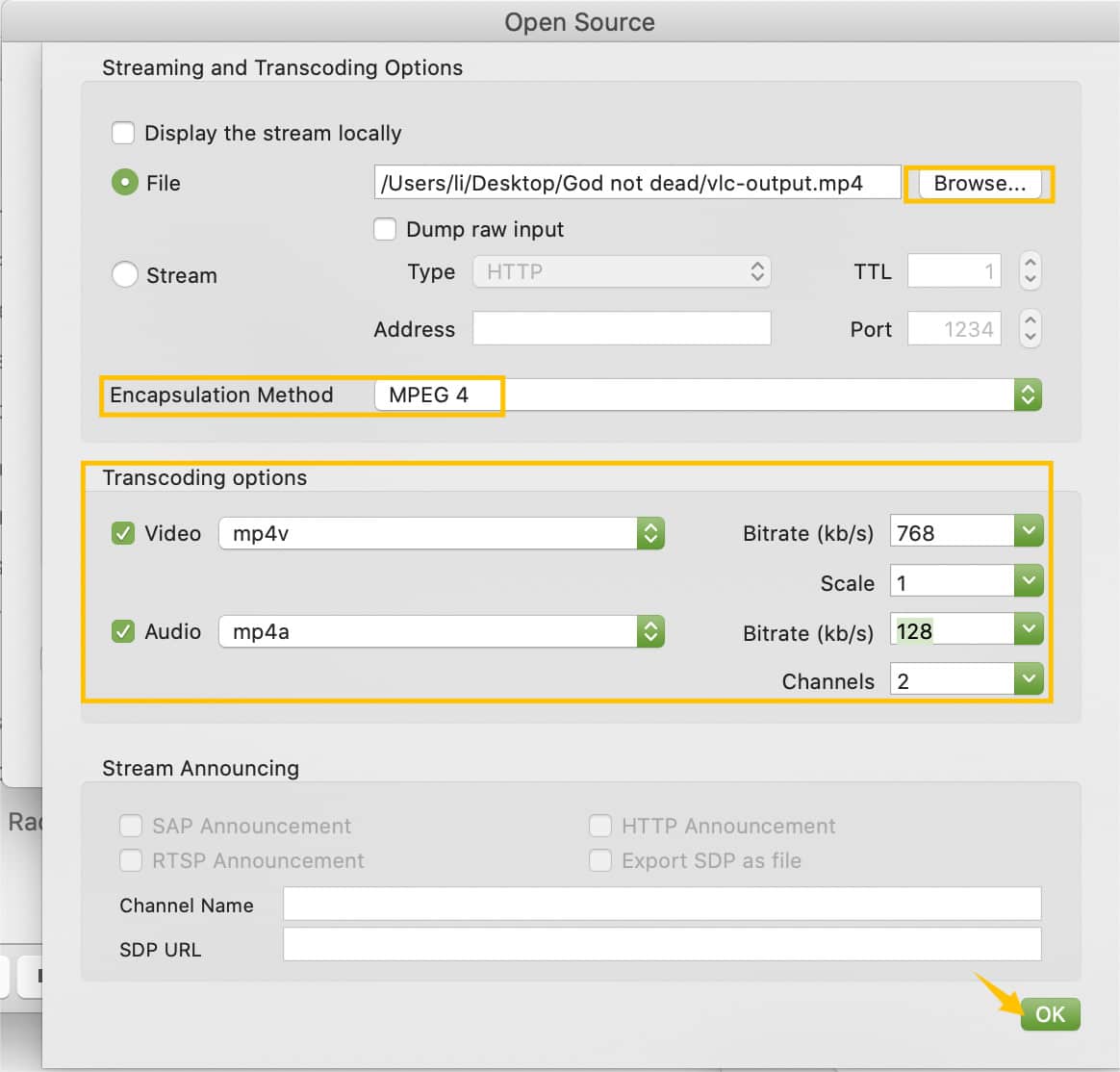Image resolution: width=1120 pixels, height=1072 pixels.
Task: Click the SDP URL input field
Action: pyautogui.click(x=661, y=945)
